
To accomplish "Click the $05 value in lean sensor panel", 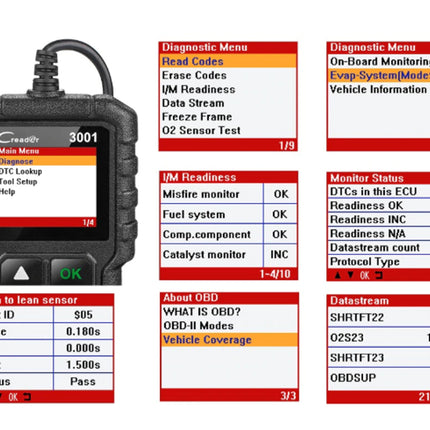I will [x=83, y=315].
